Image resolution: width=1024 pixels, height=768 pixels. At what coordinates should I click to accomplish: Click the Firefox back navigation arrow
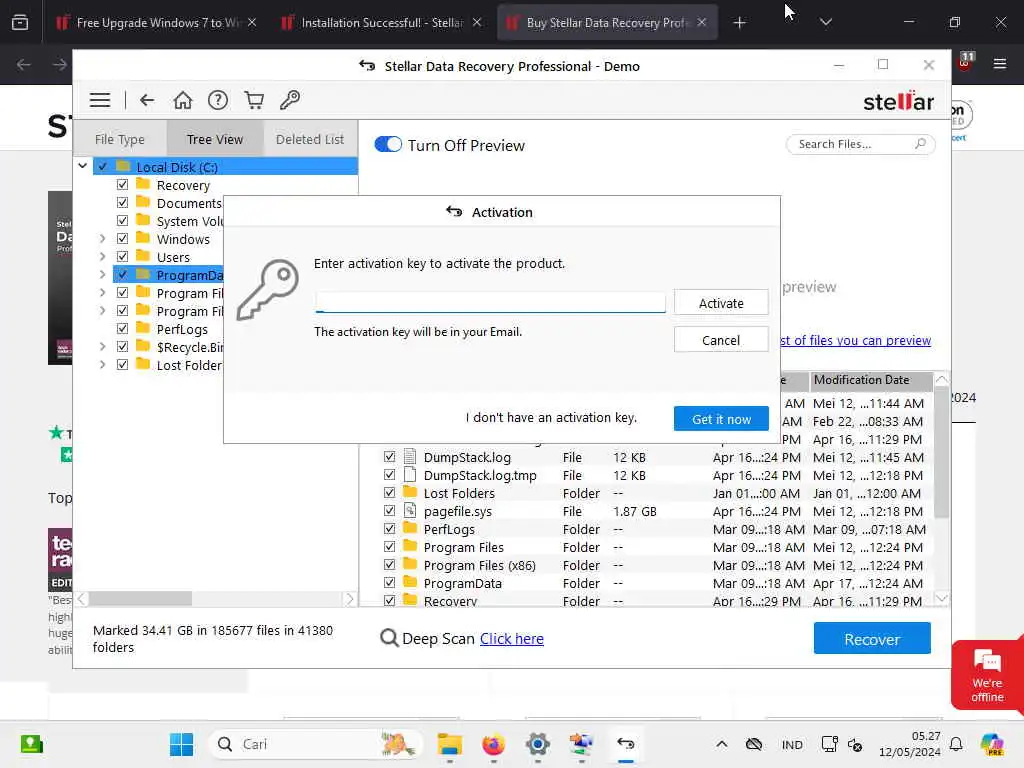click(x=24, y=64)
